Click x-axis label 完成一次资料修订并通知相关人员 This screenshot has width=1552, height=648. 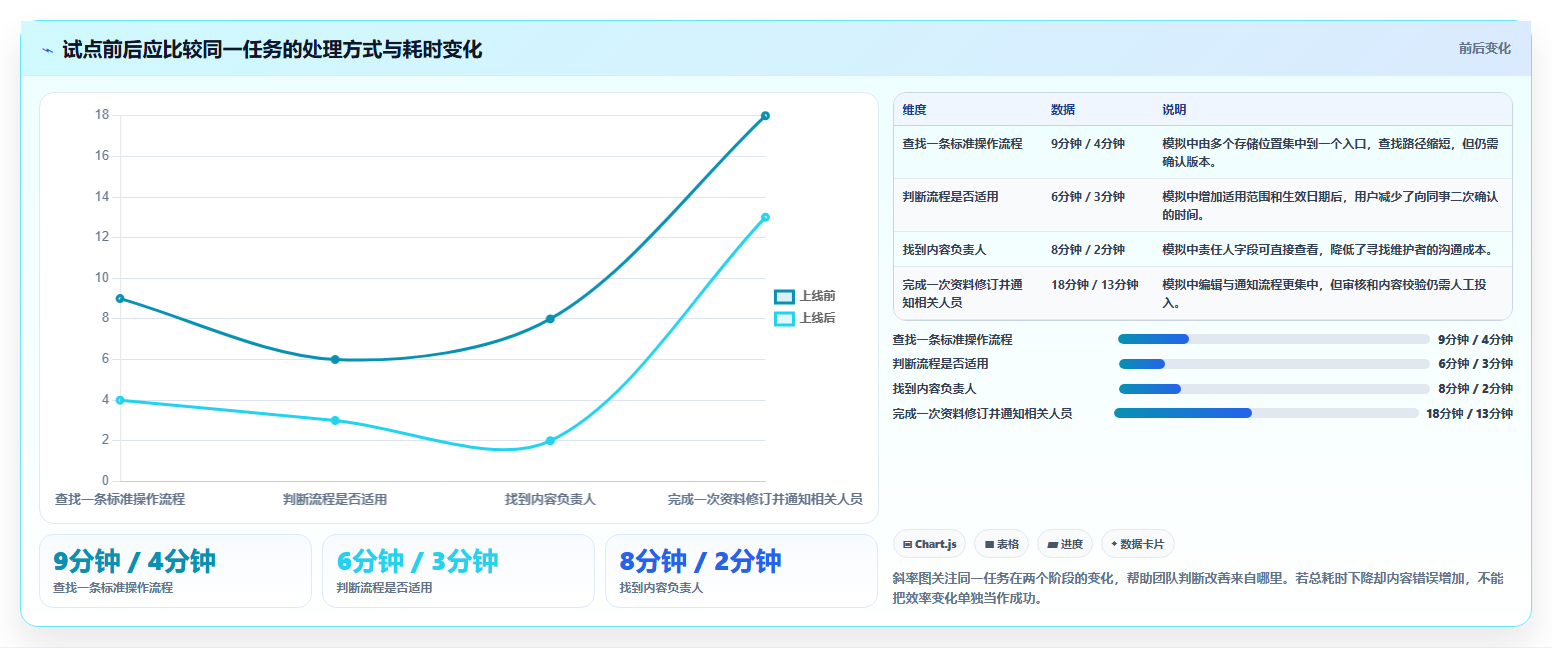(x=765, y=498)
